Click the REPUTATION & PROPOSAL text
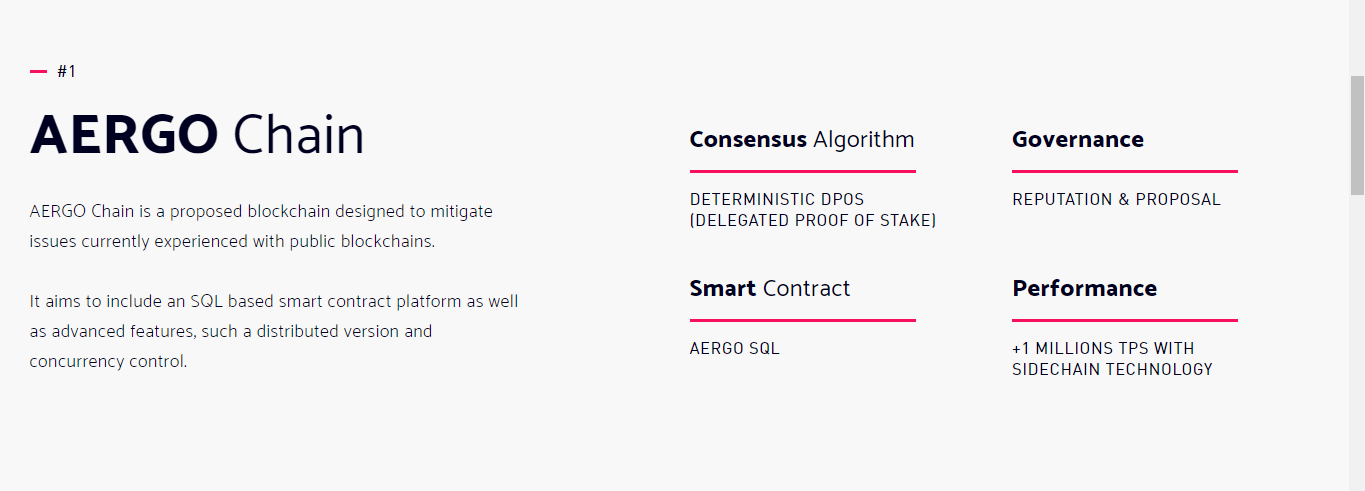The height and width of the screenshot is (491, 1365). point(1116,199)
